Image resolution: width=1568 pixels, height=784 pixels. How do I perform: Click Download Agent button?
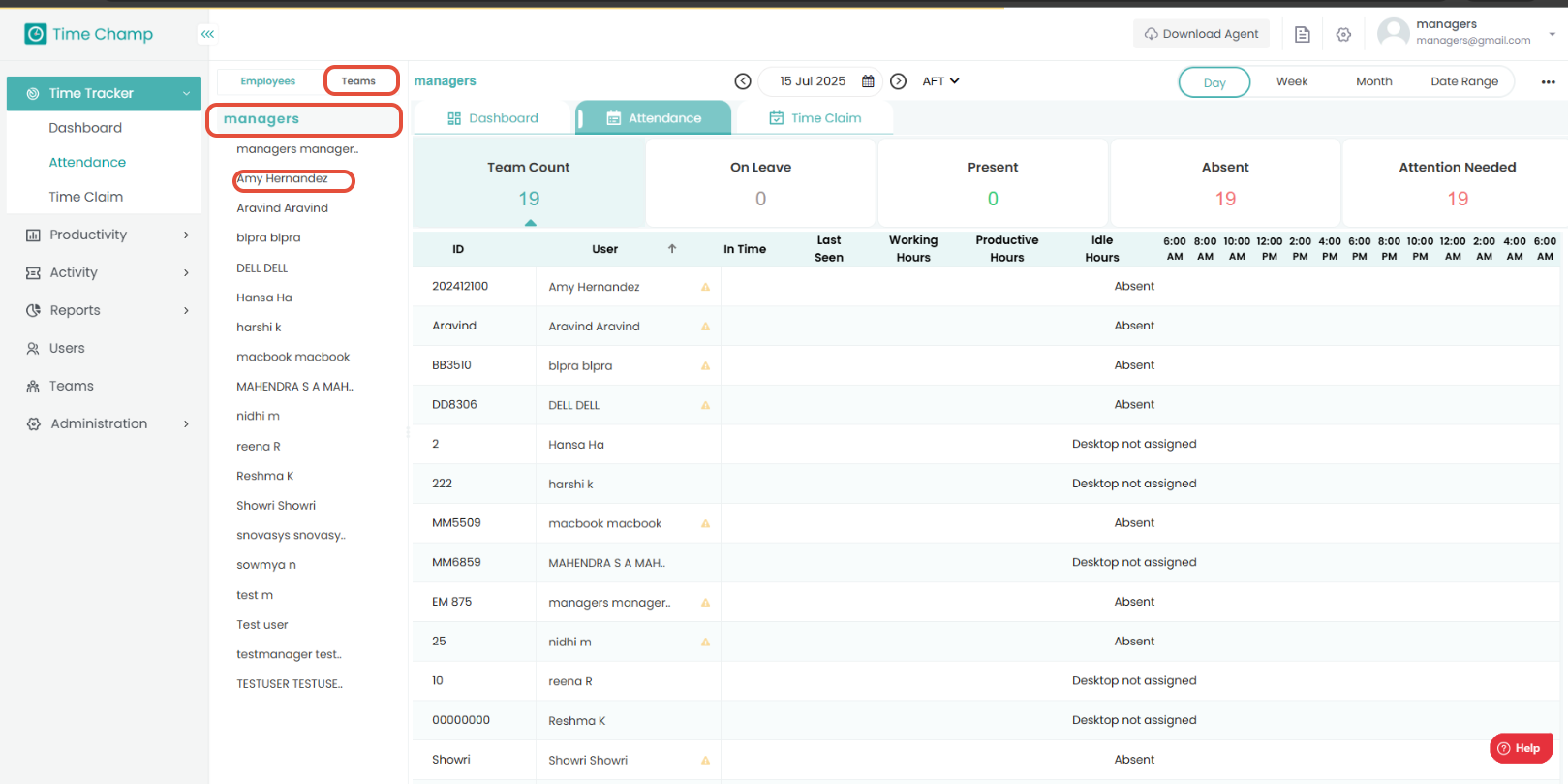click(x=1201, y=34)
